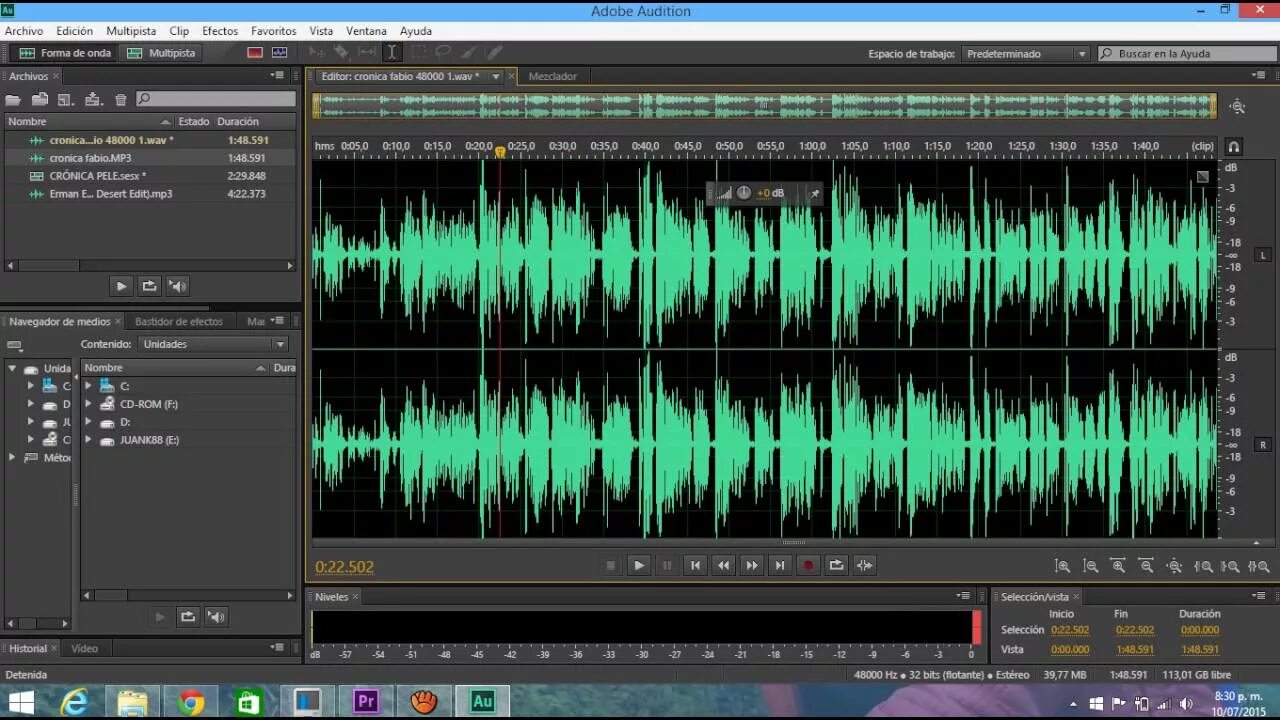The height and width of the screenshot is (720, 1280).
Task: Start playback with the Play button
Action: click(x=639, y=565)
